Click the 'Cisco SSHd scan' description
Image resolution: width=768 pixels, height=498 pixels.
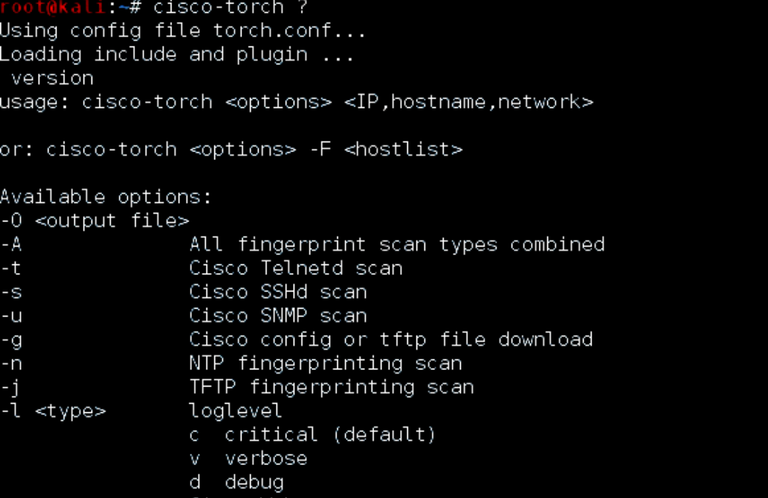pyautogui.click(x=278, y=292)
